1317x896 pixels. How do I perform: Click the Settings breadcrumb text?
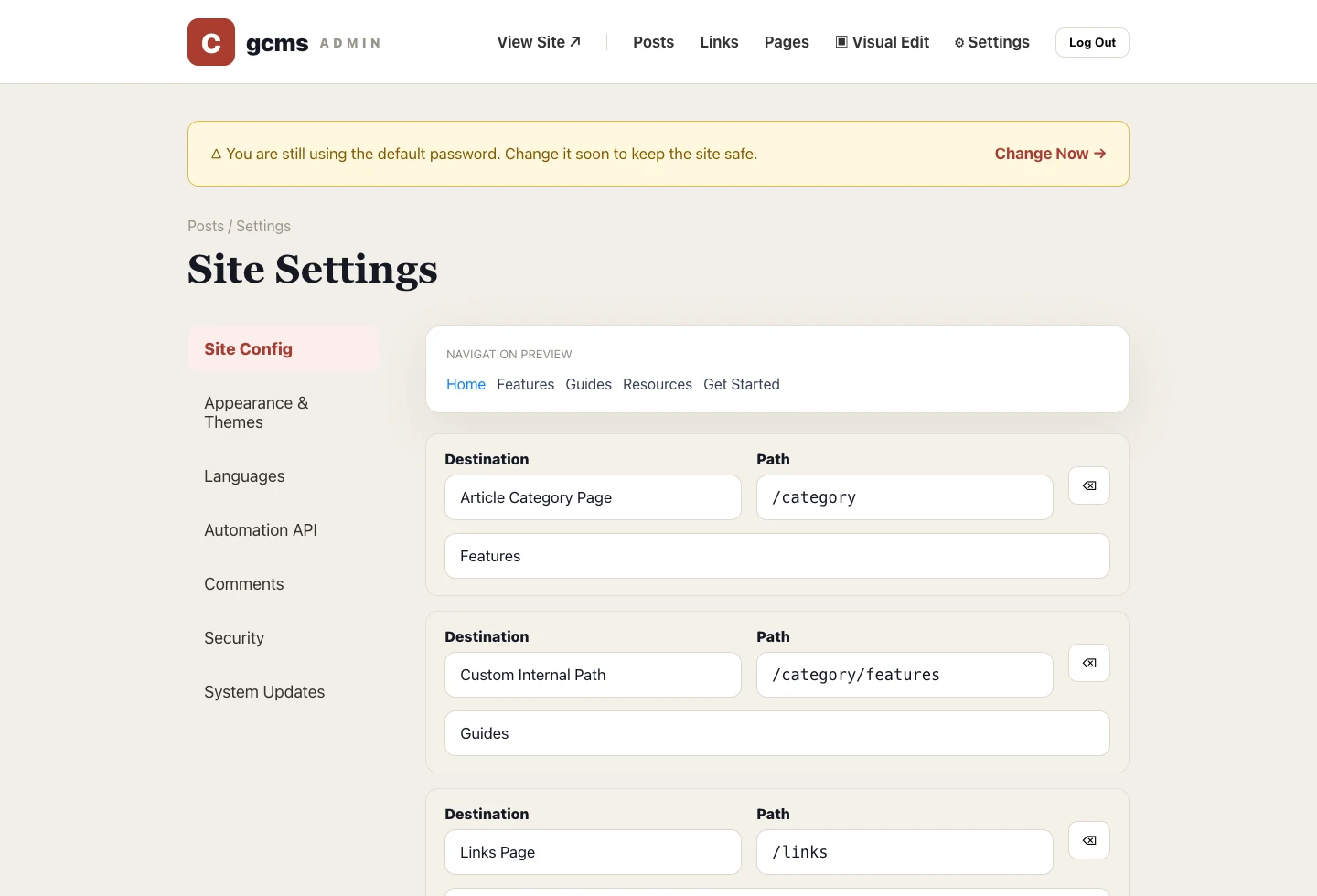click(263, 226)
